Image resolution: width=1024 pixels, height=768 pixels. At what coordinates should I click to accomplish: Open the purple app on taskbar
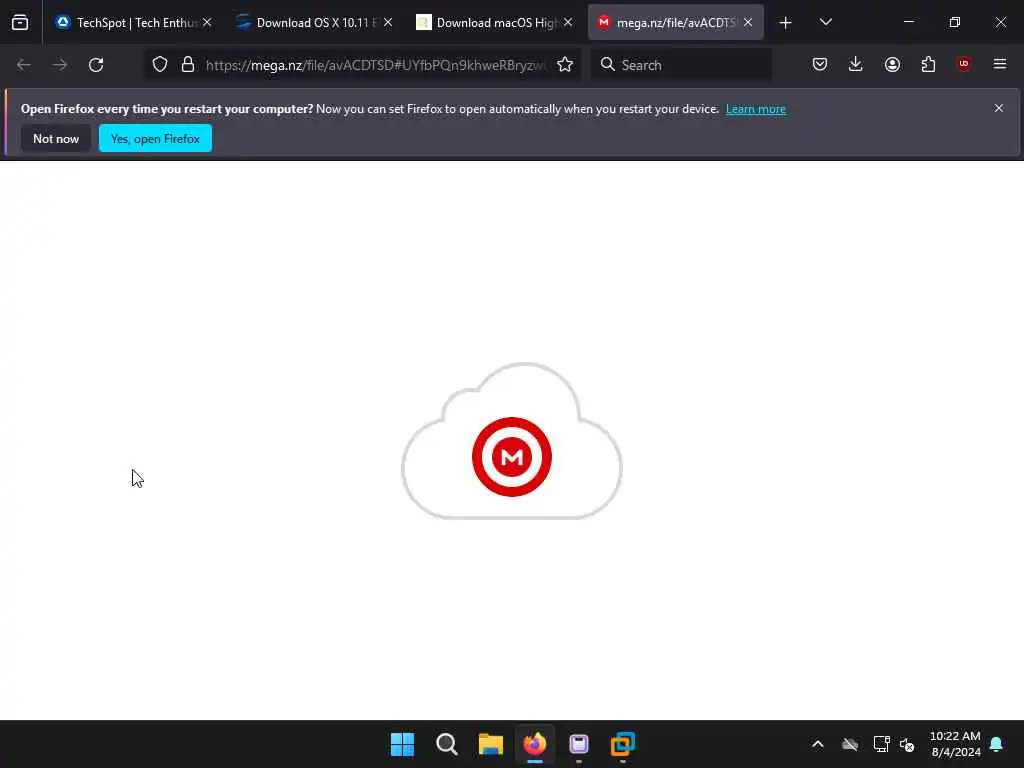click(579, 744)
